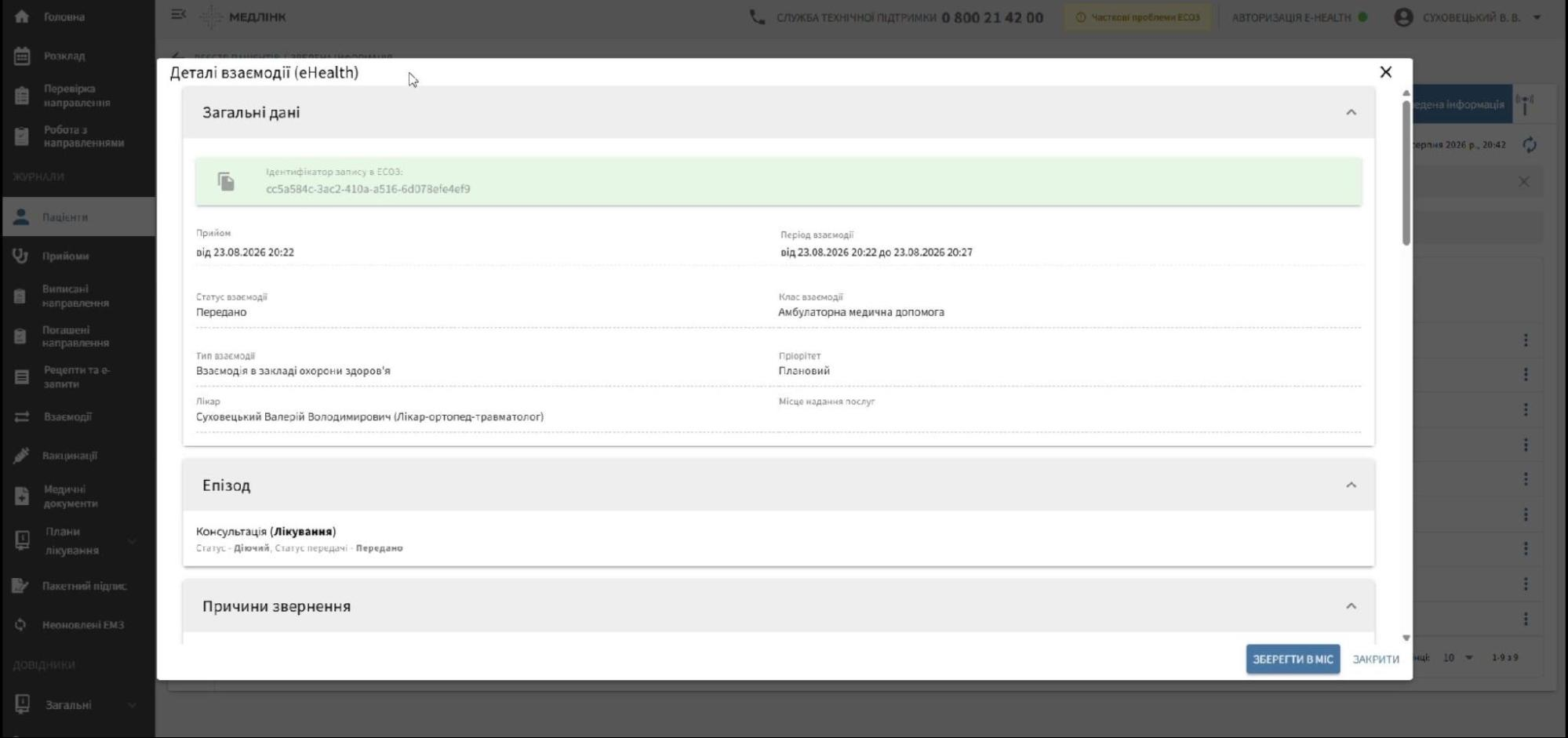This screenshot has height=738, width=1568.
Task: Open Розклад in the sidebar
Action: [64, 56]
